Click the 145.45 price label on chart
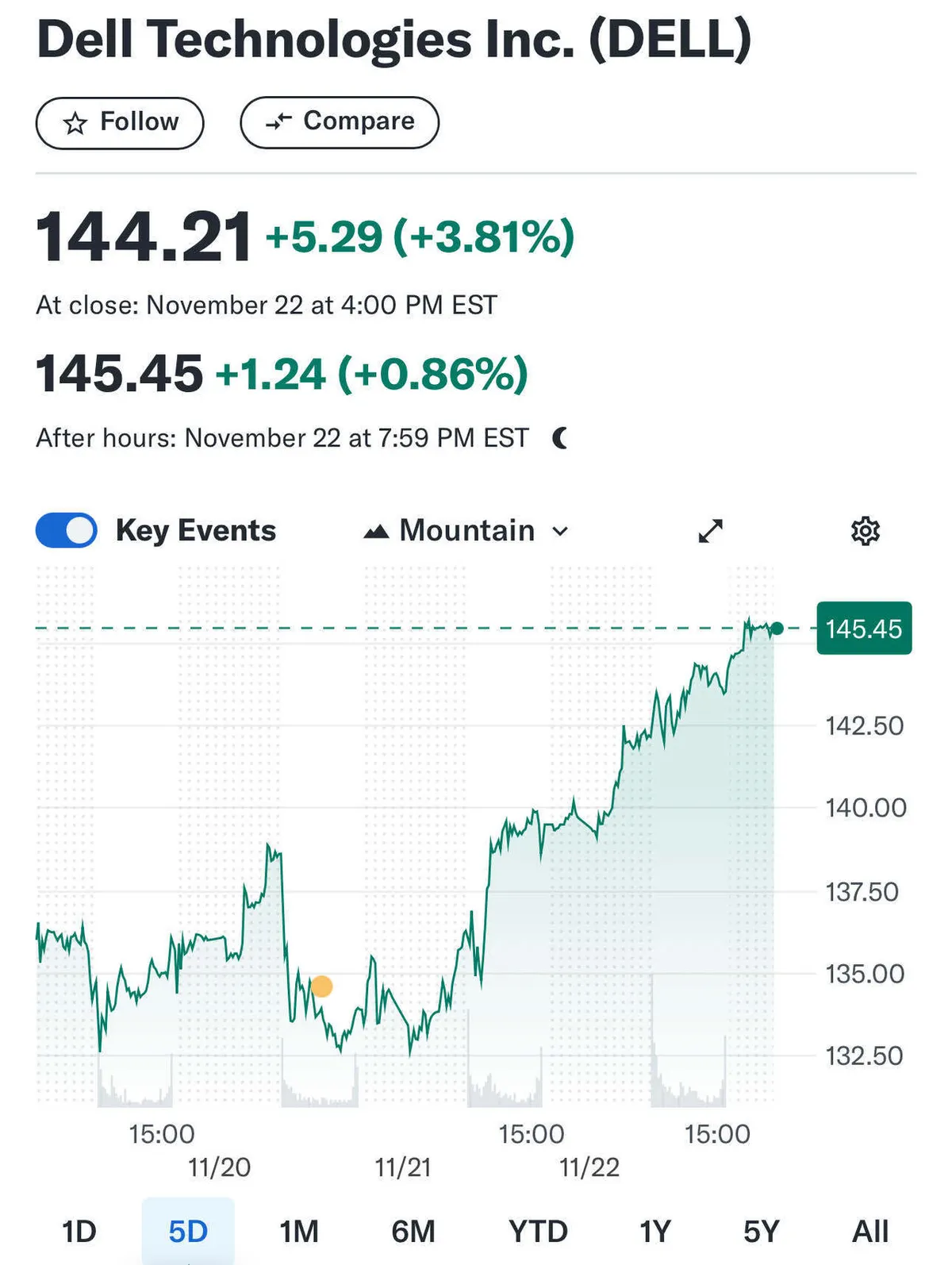Screen dimensions: 952x1265 click(x=864, y=629)
